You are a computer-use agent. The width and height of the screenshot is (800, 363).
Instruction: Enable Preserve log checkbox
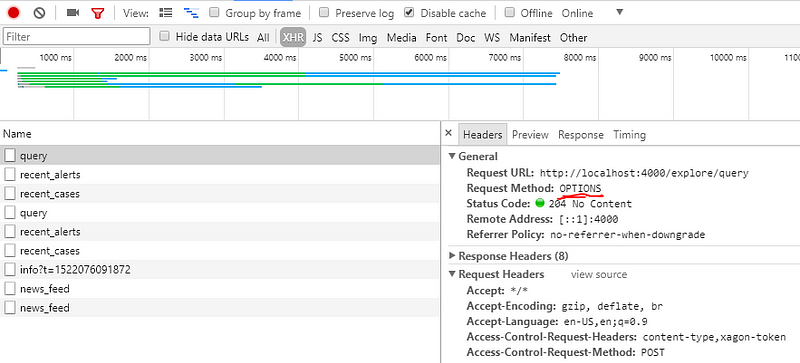click(324, 12)
